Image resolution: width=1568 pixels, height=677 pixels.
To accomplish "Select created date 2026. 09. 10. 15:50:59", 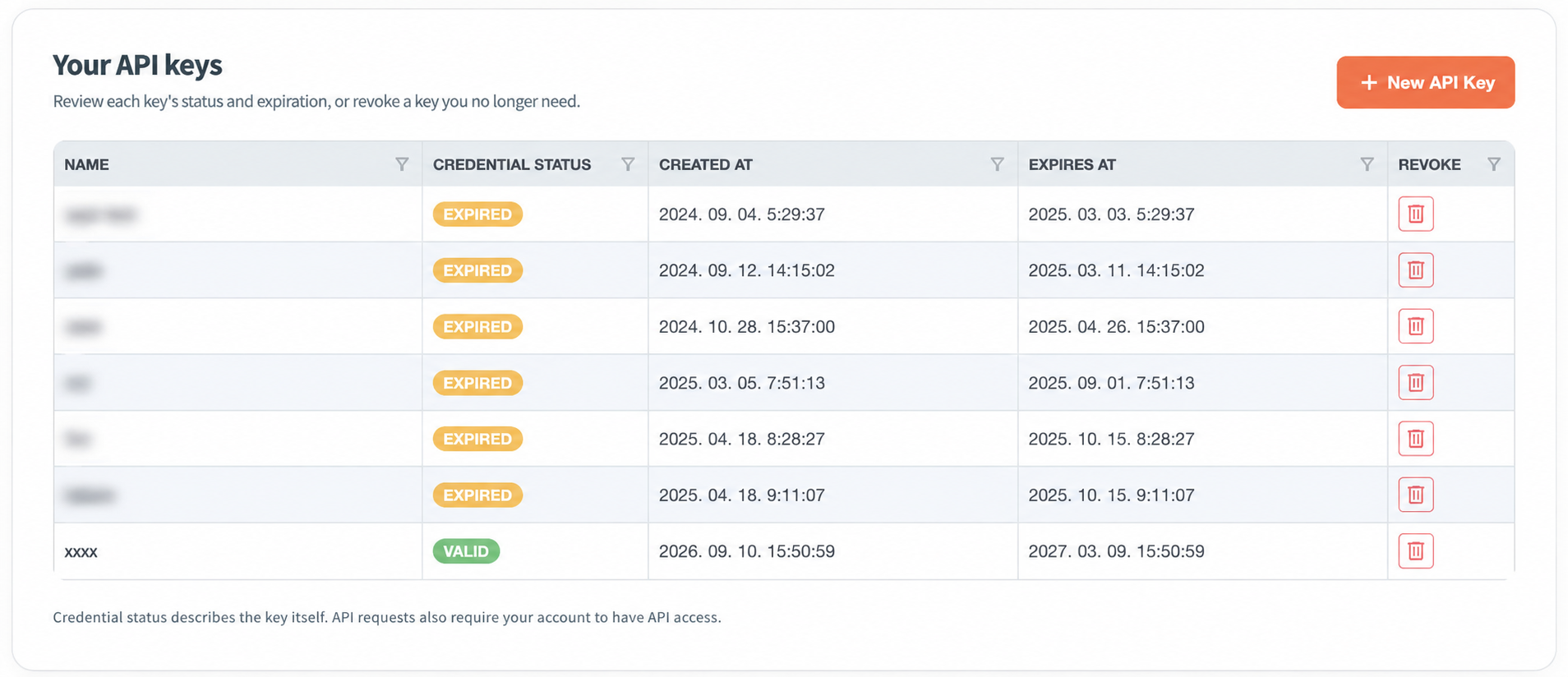I will (746, 551).
